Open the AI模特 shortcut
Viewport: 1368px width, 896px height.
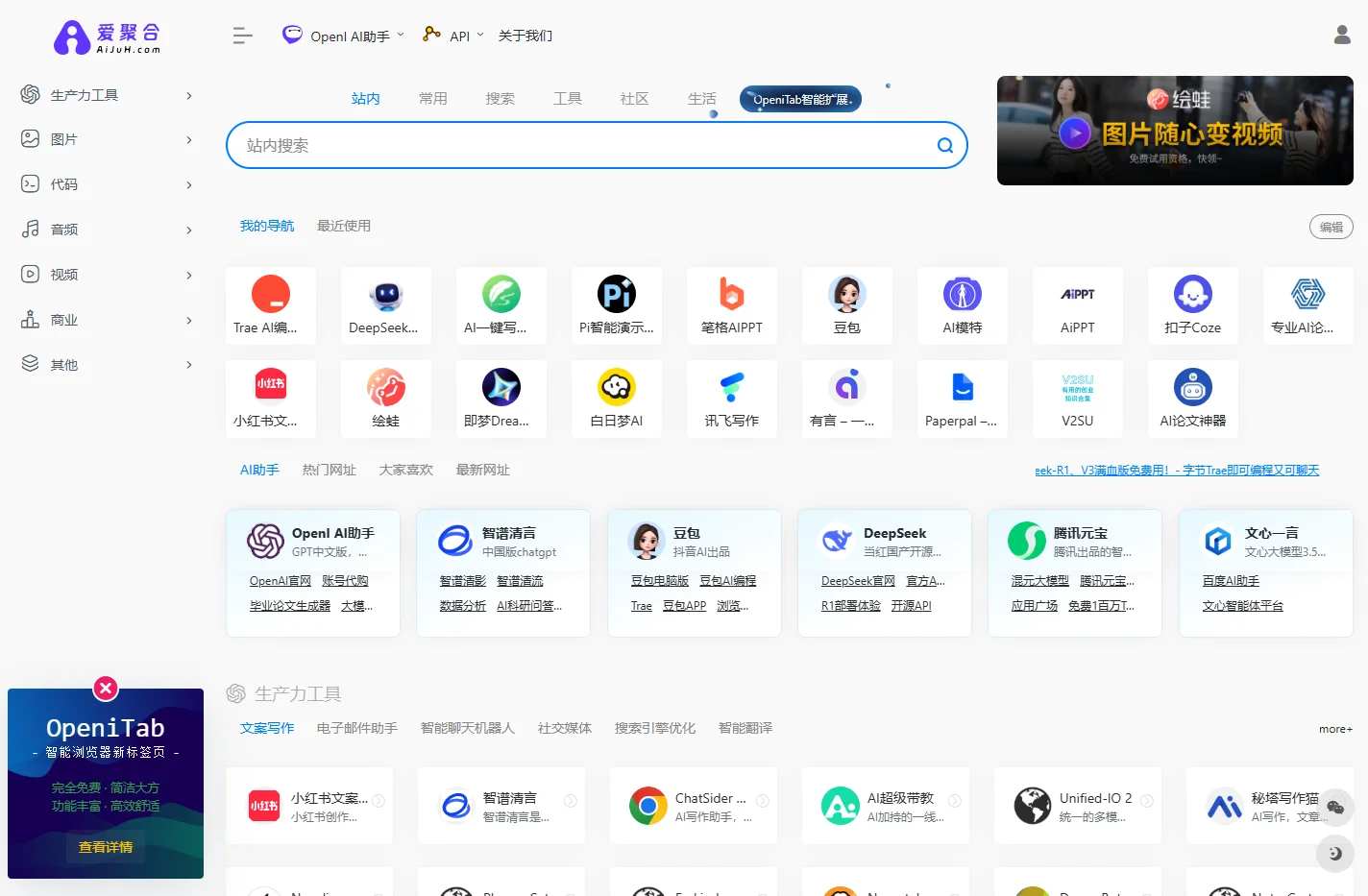[963, 305]
